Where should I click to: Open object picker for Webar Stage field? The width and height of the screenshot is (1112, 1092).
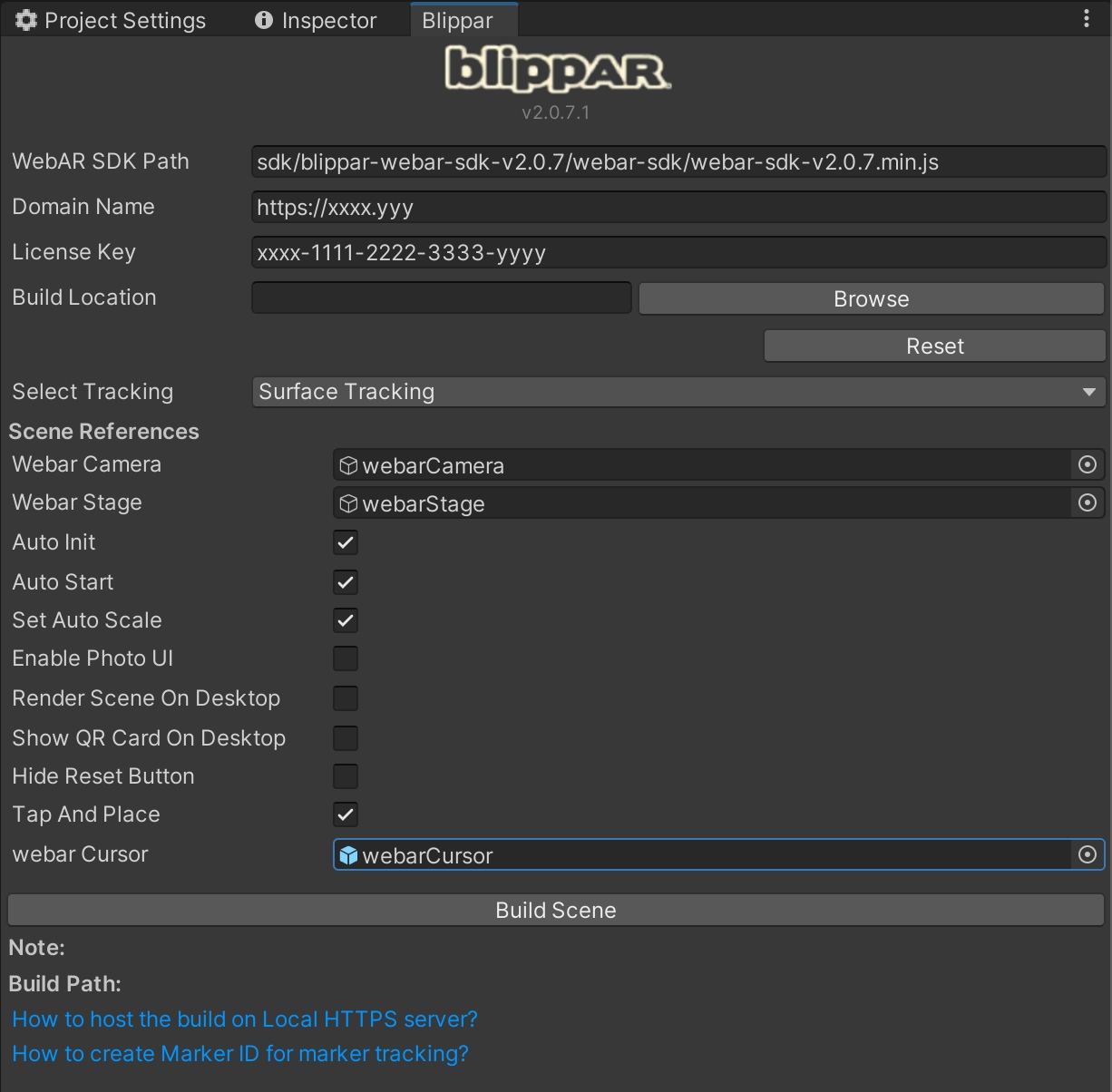[1087, 503]
